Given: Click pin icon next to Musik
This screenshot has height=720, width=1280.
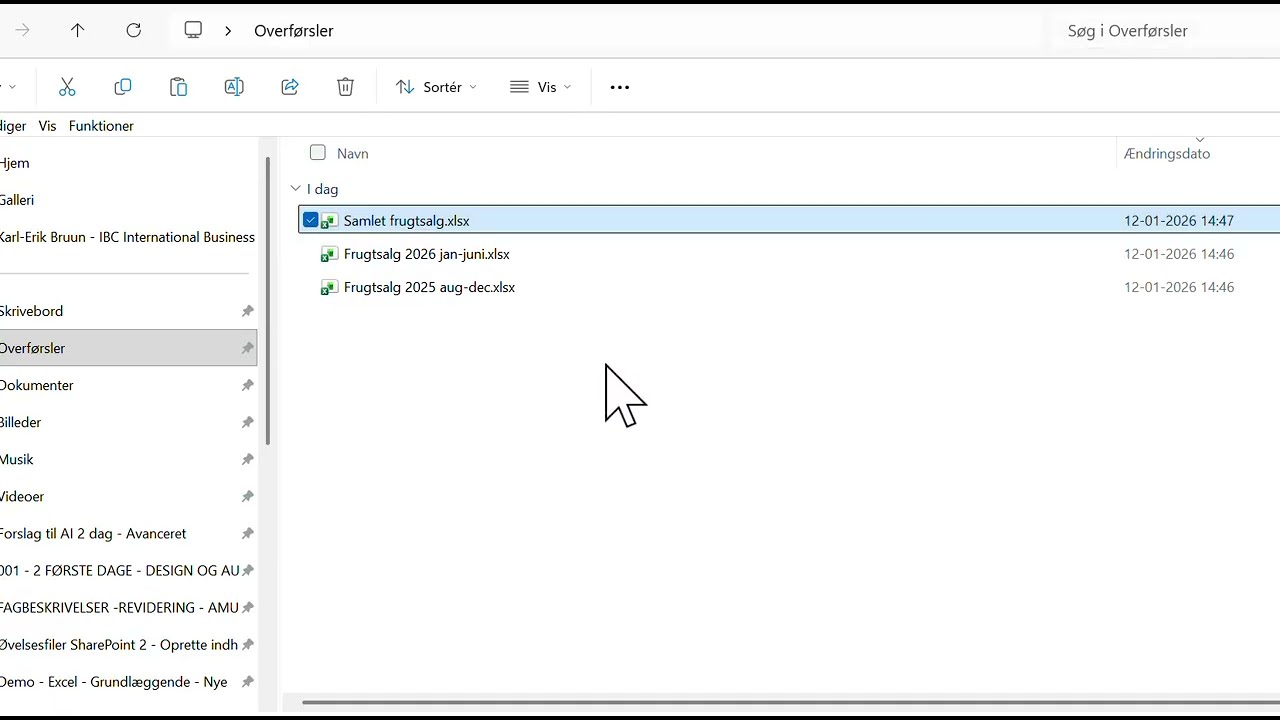Looking at the screenshot, I should [247, 459].
